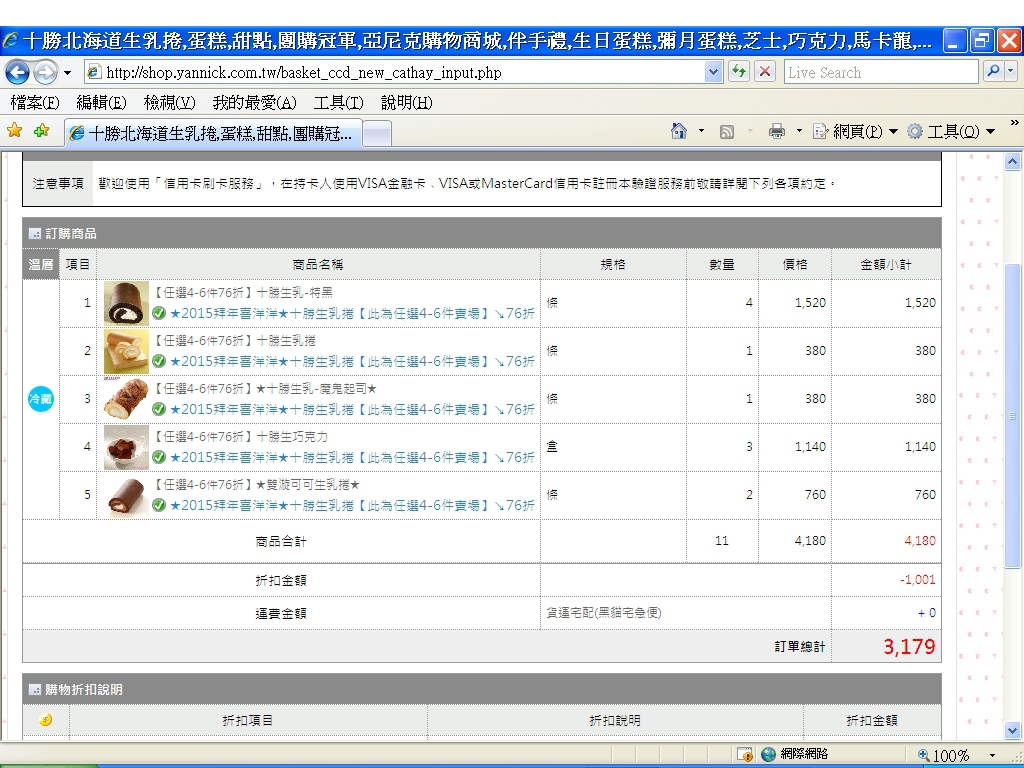The image size is (1024, 768).
Task: Click green check icon of item 4 十勝巧克力
Action: point(159,457)
